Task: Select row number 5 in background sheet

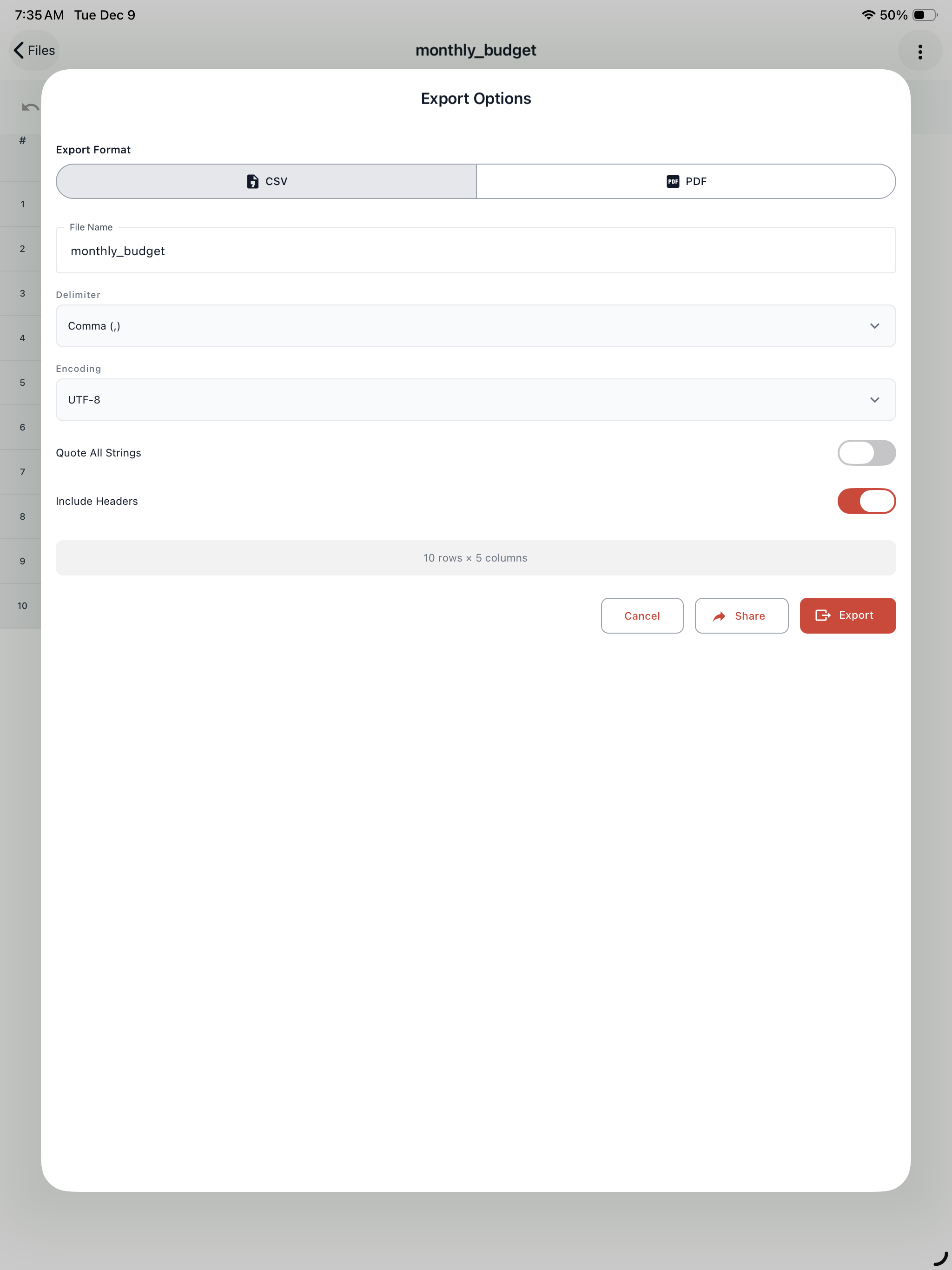Action: pyautogui.click(x=22, y=383)
